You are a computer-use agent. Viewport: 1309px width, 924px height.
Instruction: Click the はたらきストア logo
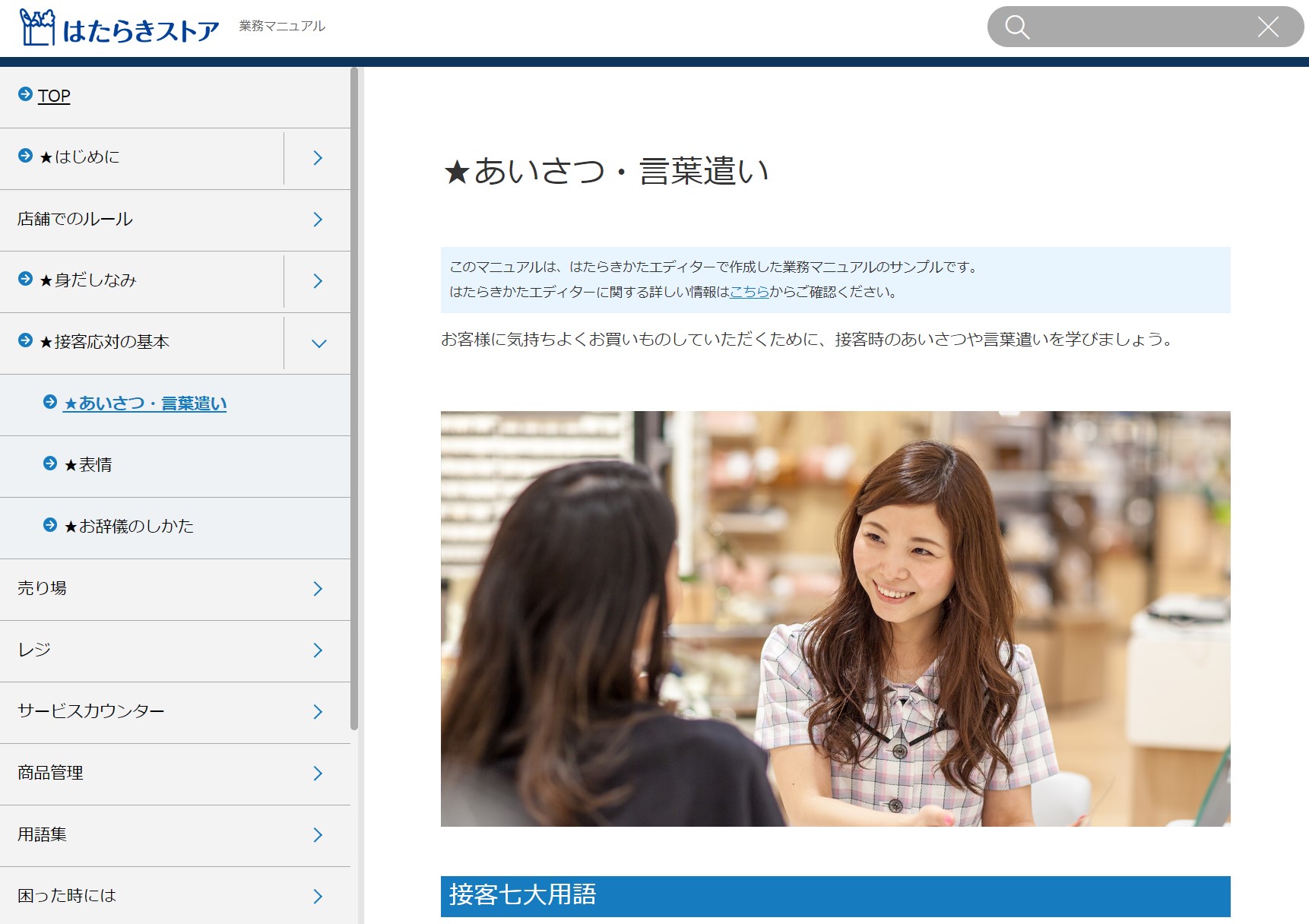[x=119, y=28]
